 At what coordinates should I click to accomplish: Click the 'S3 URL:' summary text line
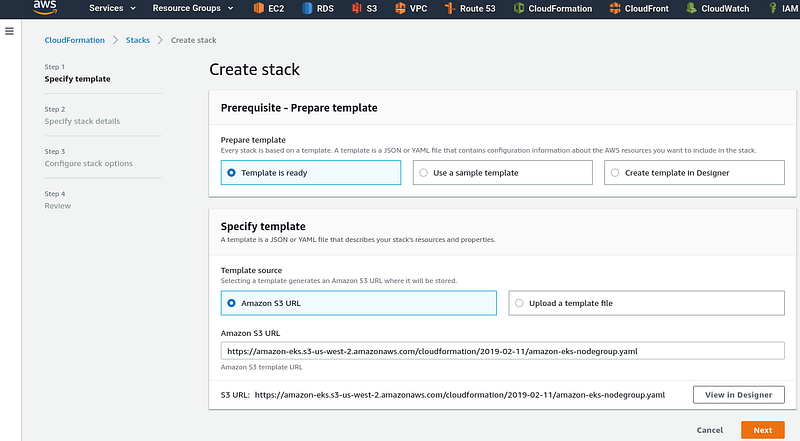443,395
